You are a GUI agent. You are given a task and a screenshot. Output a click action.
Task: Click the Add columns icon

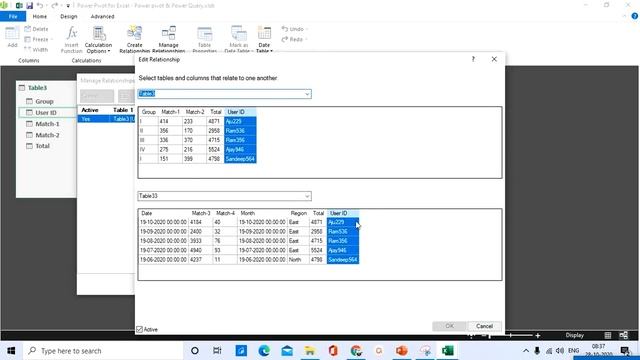pos(12,33)
